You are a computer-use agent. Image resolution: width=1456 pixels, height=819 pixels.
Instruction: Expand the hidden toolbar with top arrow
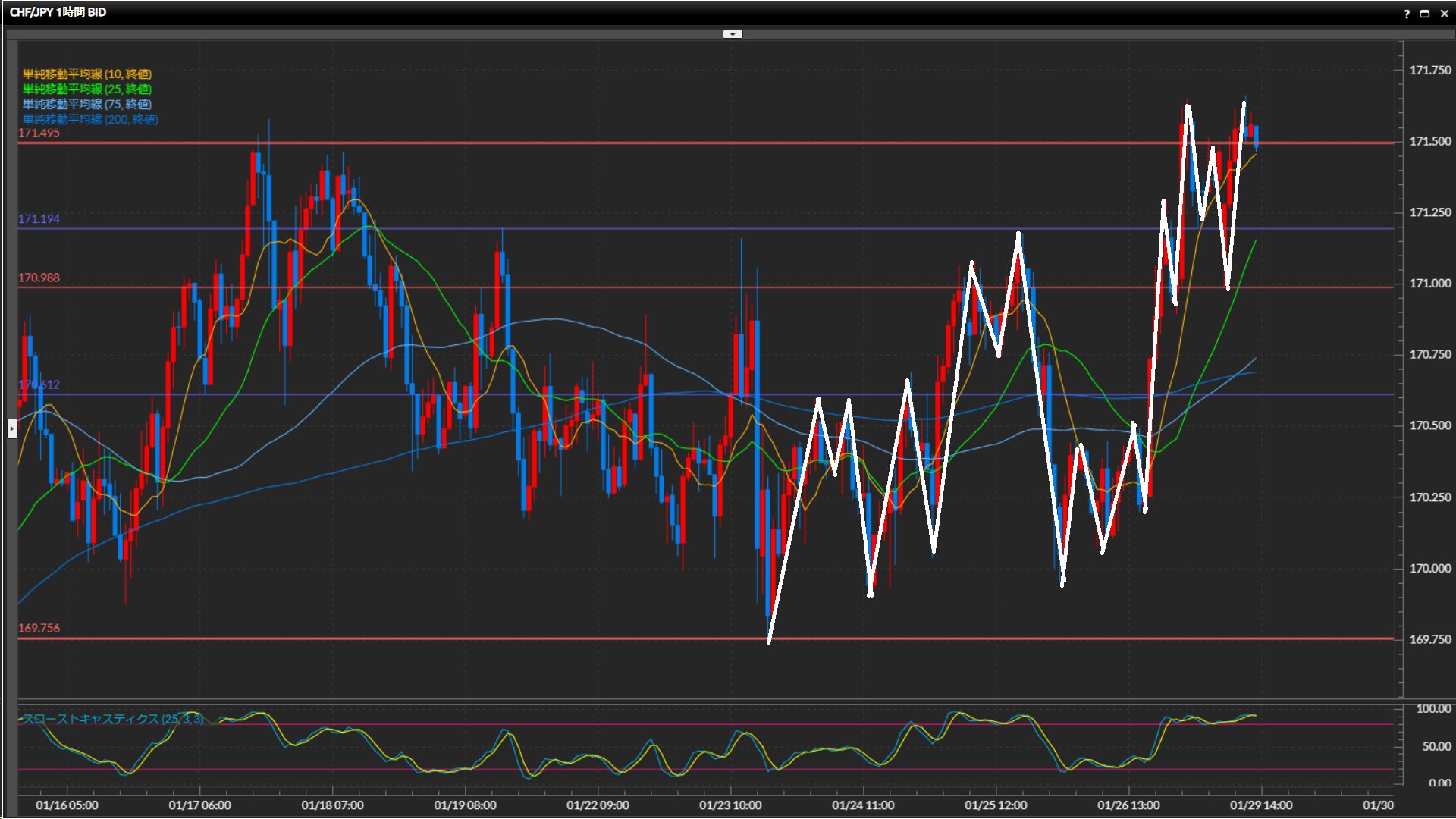coord(733,34)
